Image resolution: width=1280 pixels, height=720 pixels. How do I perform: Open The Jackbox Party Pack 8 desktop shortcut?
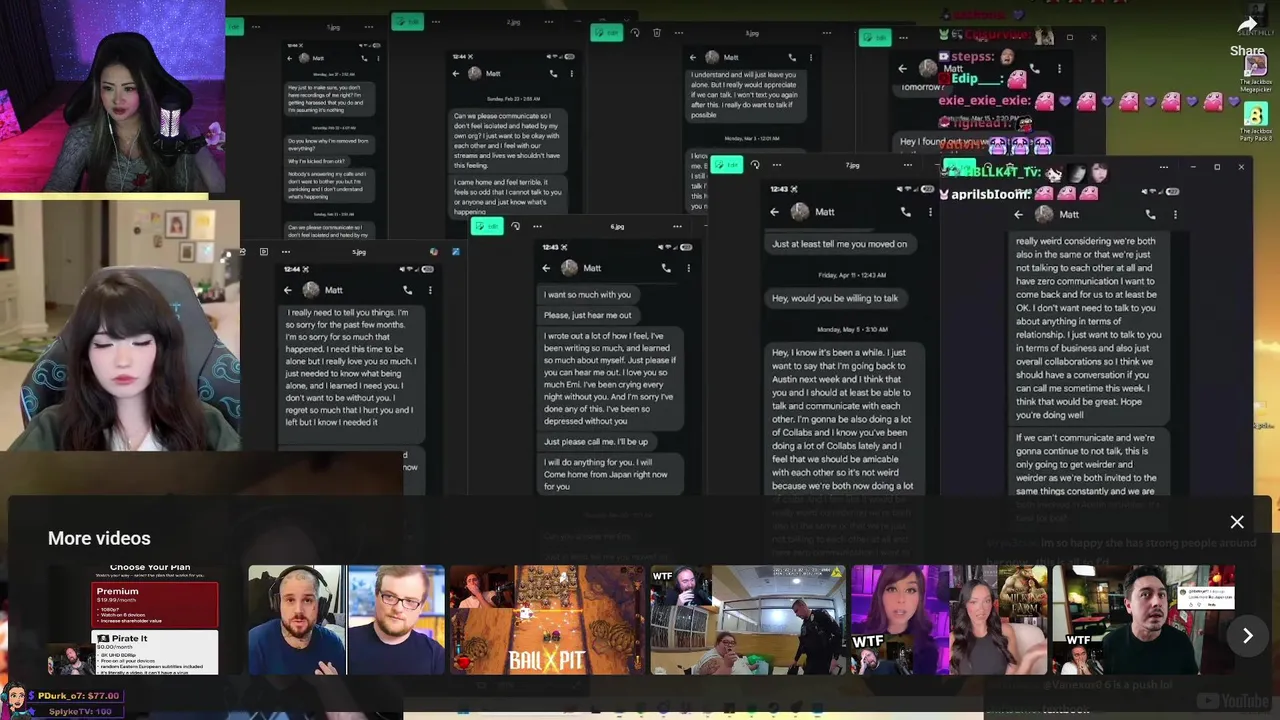1256,123
